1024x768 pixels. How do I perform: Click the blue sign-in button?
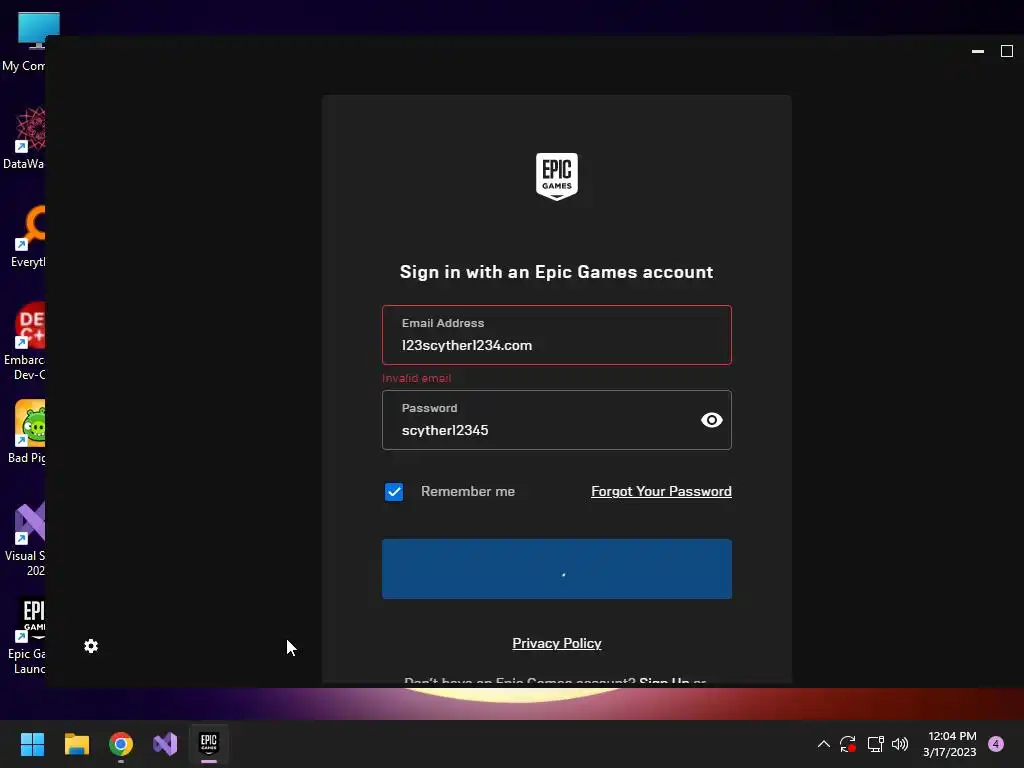coord(556,569)
